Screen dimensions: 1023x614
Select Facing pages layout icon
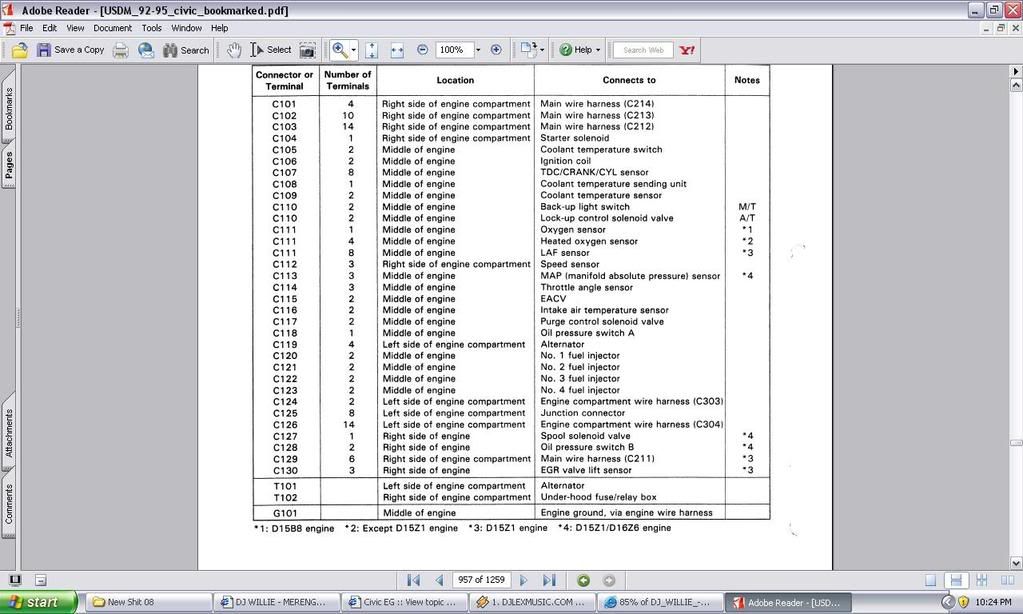[x=1007, y=580]
